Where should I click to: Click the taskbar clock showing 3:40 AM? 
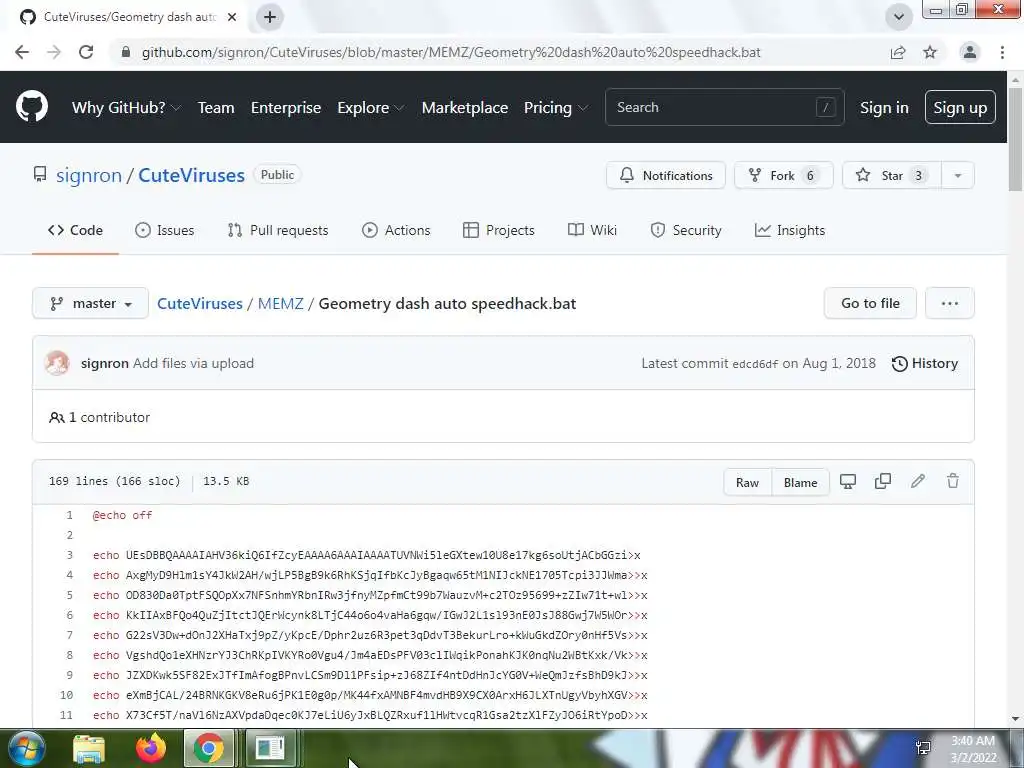tap(973, 749)
